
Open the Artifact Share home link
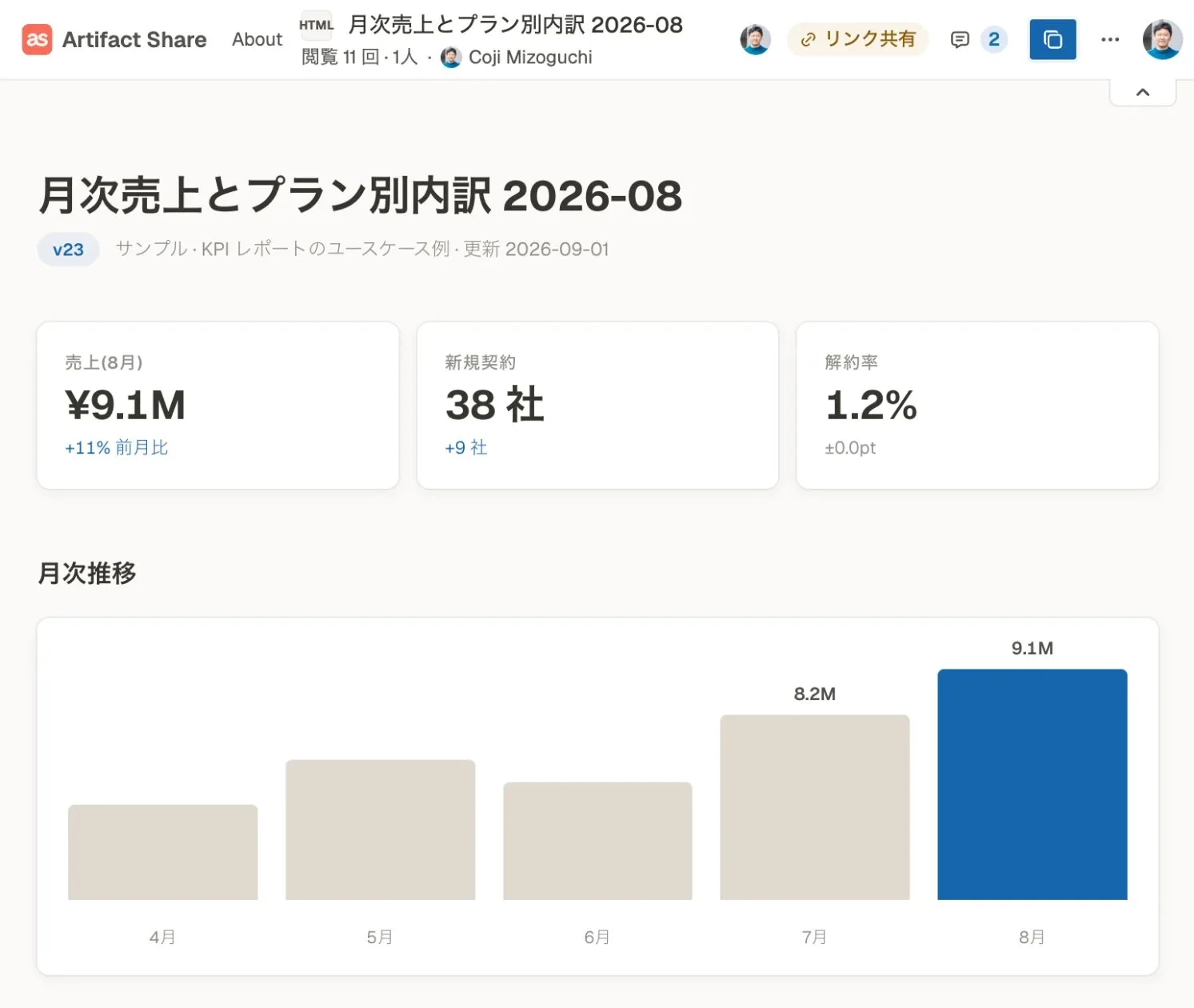[x=114, y=39]
